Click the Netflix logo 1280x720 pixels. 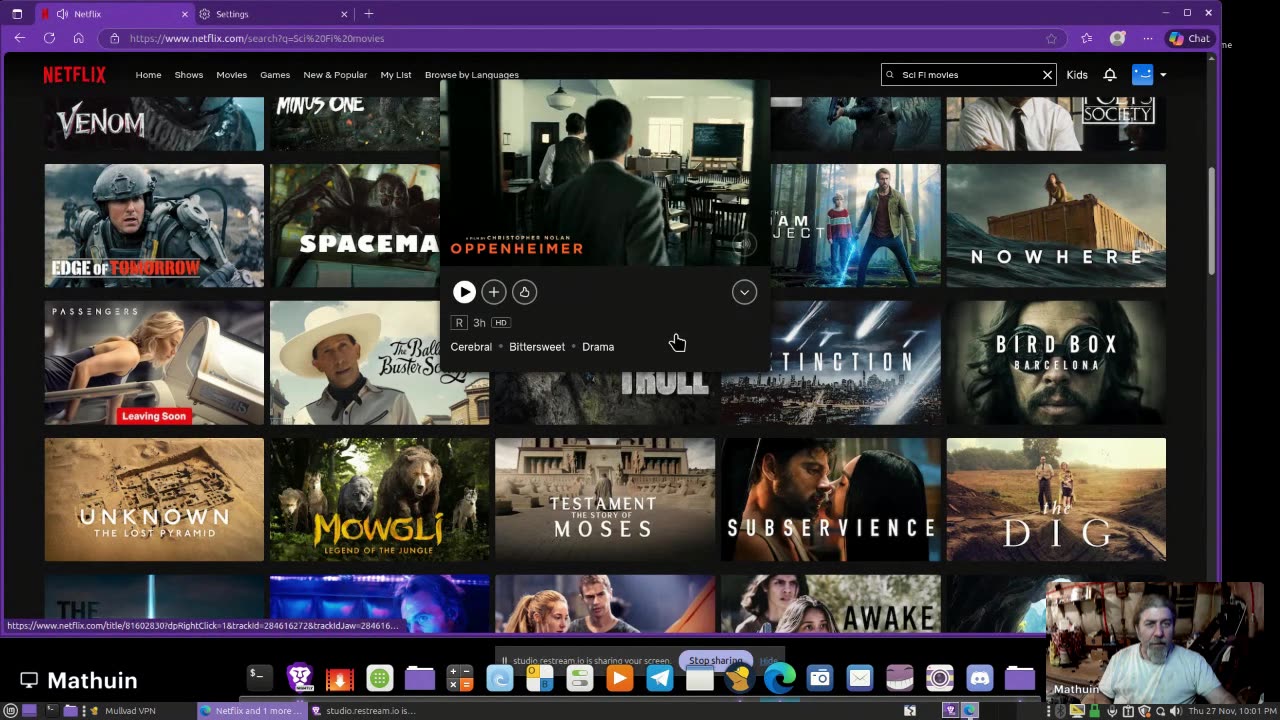tap(74, 75)
